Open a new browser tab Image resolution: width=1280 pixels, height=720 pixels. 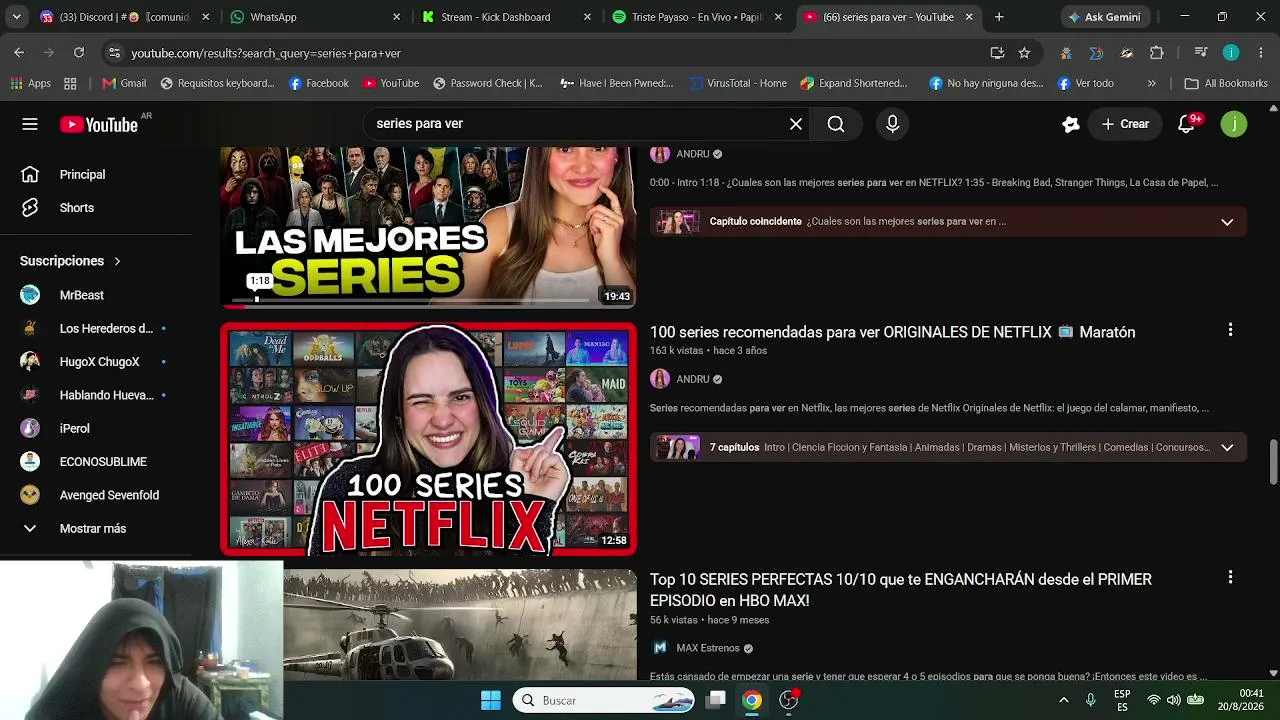click(x=999, y=17)
